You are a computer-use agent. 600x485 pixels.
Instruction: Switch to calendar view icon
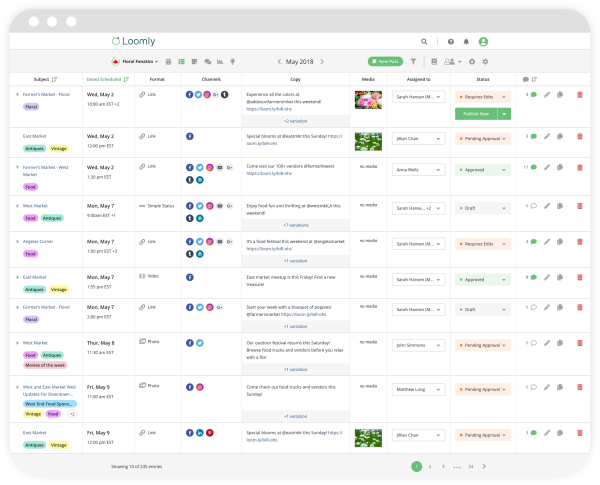point(168,62)
